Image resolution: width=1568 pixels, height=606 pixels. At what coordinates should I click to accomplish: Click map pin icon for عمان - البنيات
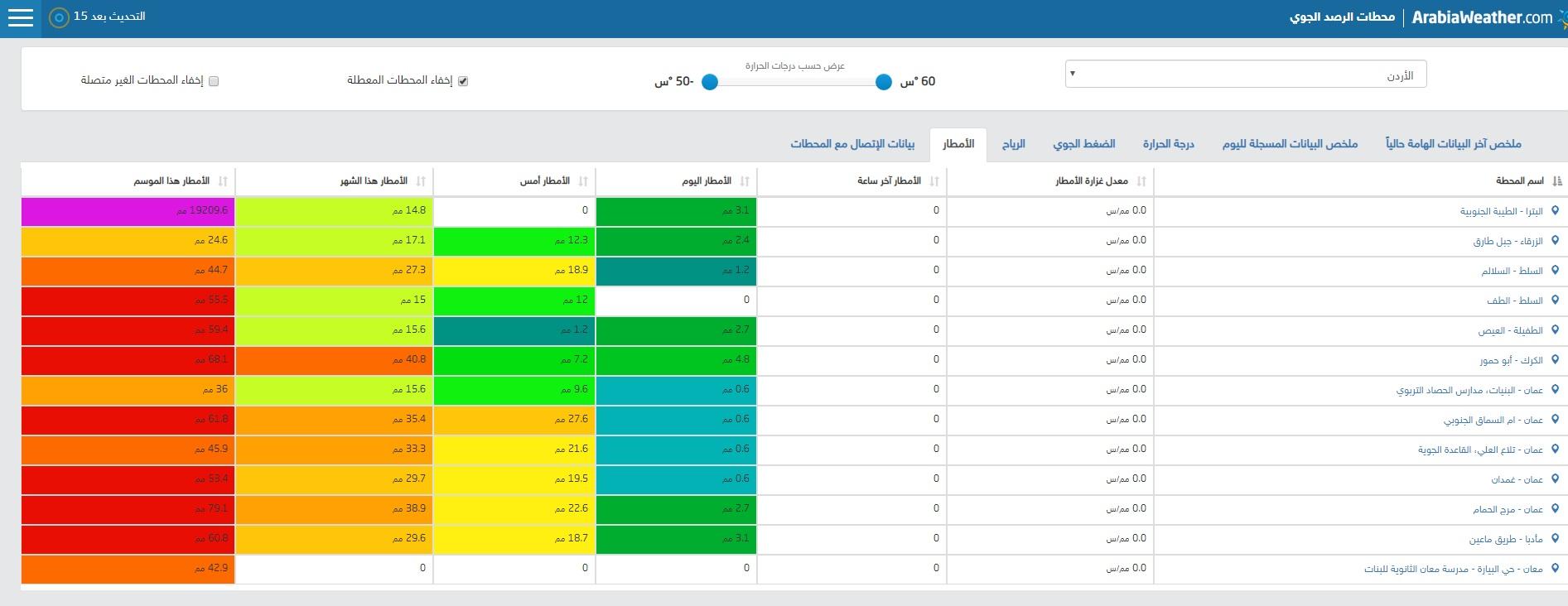(1555, 390)
